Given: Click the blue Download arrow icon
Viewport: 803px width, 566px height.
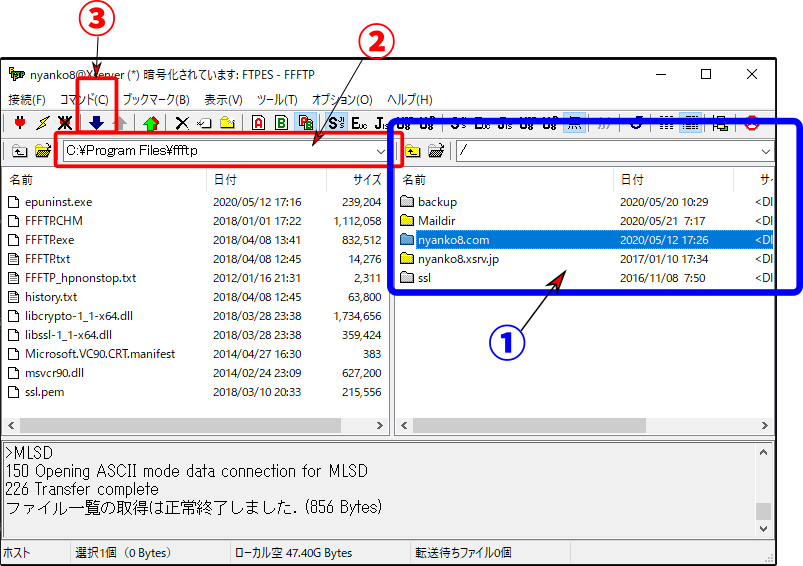Looking at the screenshot, I should click(x=96, y=123).
